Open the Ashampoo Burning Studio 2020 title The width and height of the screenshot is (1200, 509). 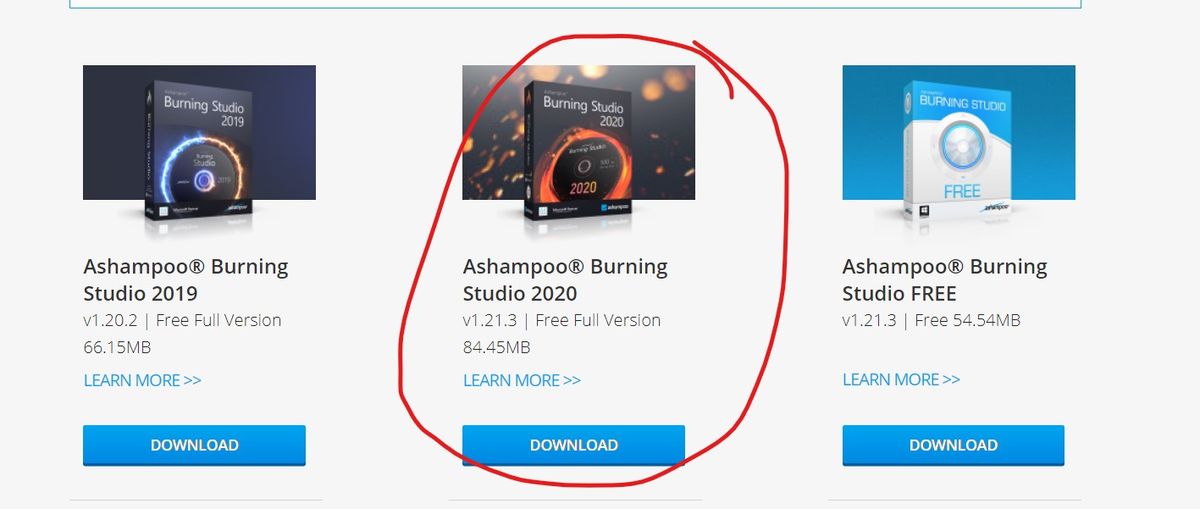click(565, 280)
